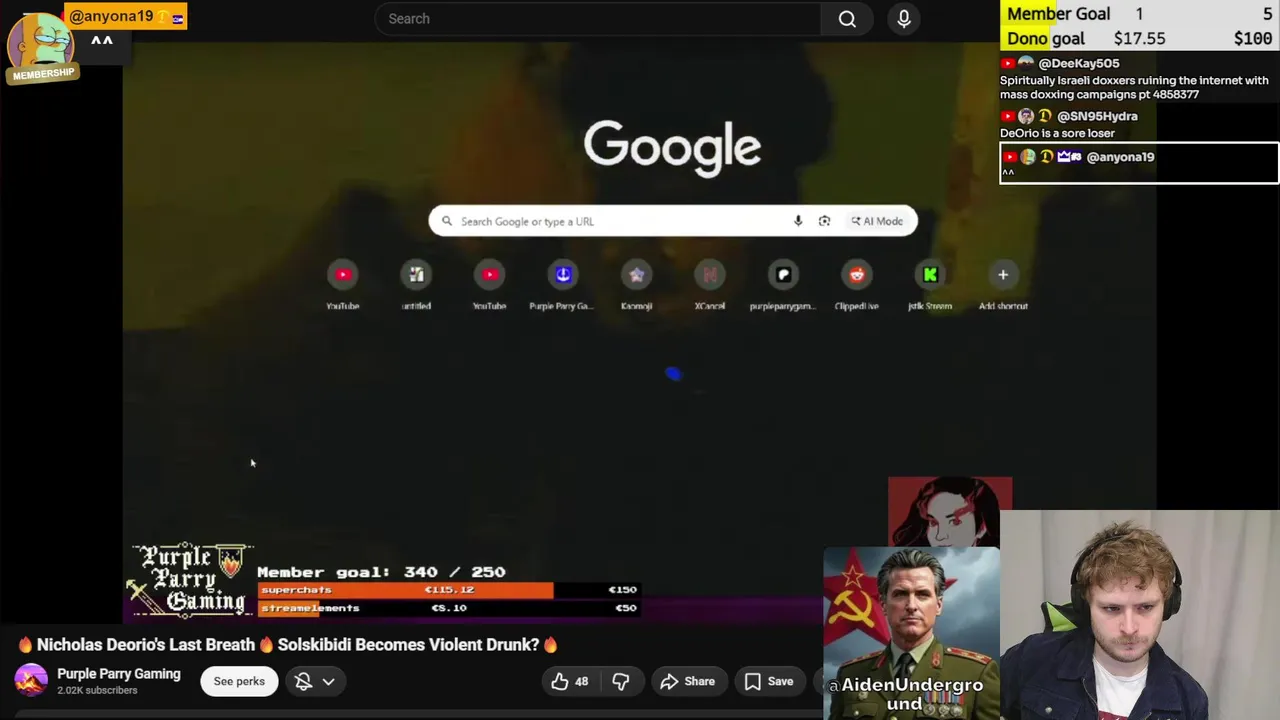Open the Purple Parry Ga... shortcut tile
The width and height of the screenshot is (1280, 720).
(x=563, y=285)
